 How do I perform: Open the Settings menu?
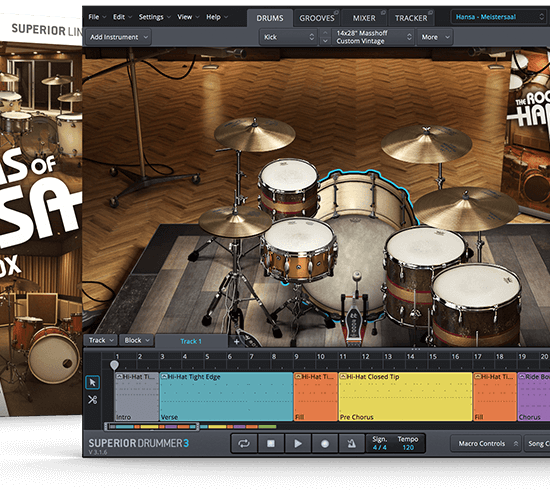154,17
